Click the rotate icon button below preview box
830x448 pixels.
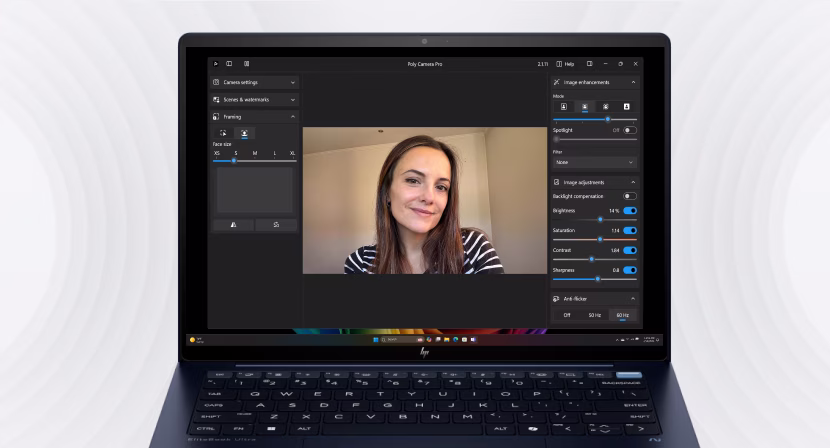click(x=276, y=225)
